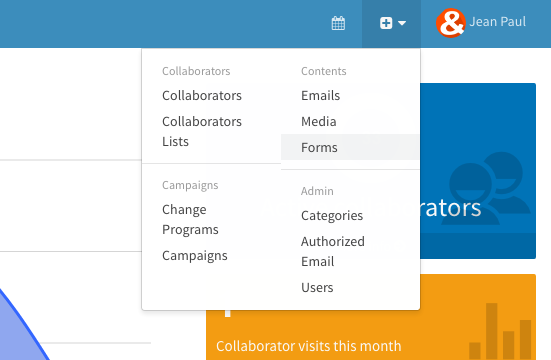The width and height of the screenshot is (551, 360).
Task: Click the bar chart icon on orange tile
Action: coord(500,331)
